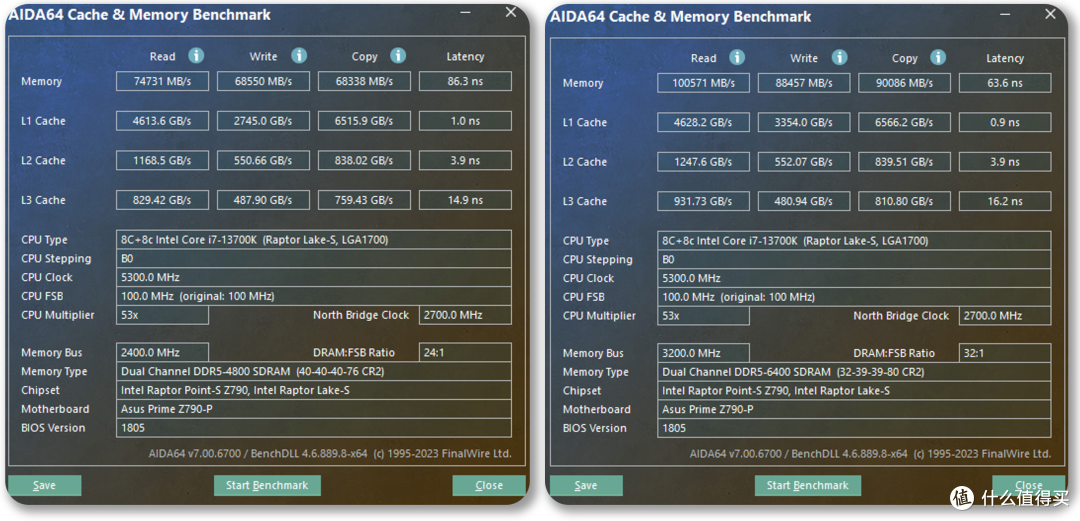
Task: Click the Write info icon in right window
Action: (x=839, y=57)
